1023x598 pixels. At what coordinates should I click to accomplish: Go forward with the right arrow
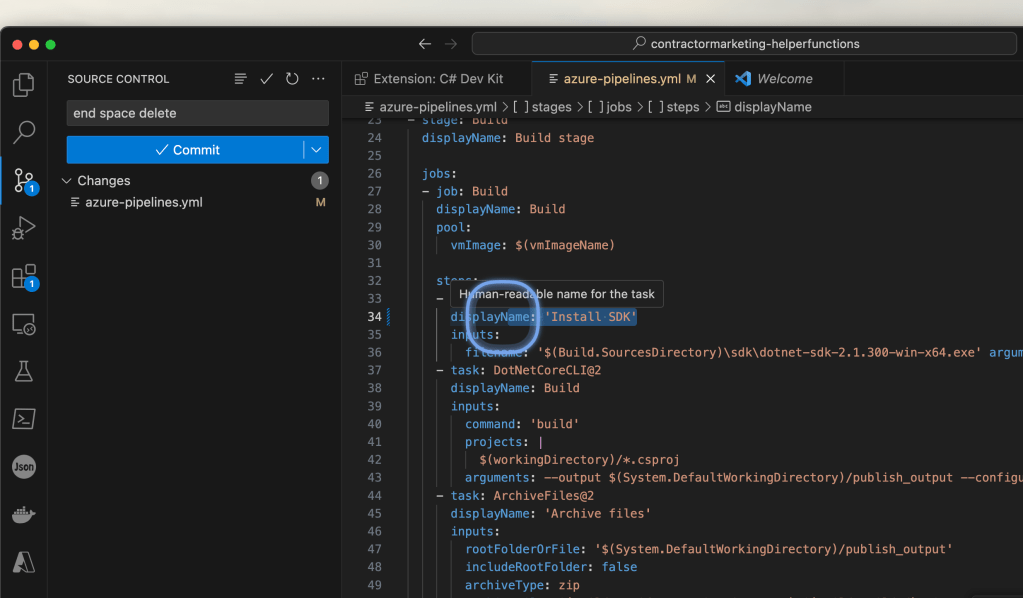tap(451, 44)
